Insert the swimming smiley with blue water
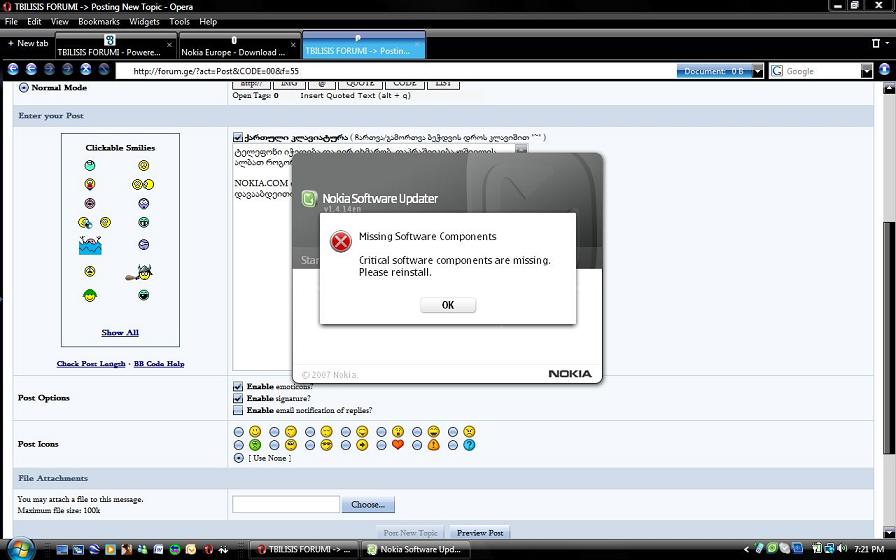 [90, 245]
